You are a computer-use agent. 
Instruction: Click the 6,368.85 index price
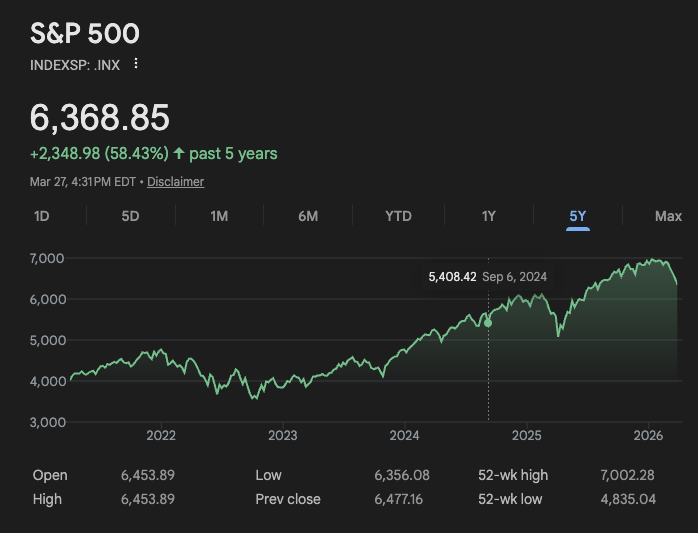pos(100,118)
